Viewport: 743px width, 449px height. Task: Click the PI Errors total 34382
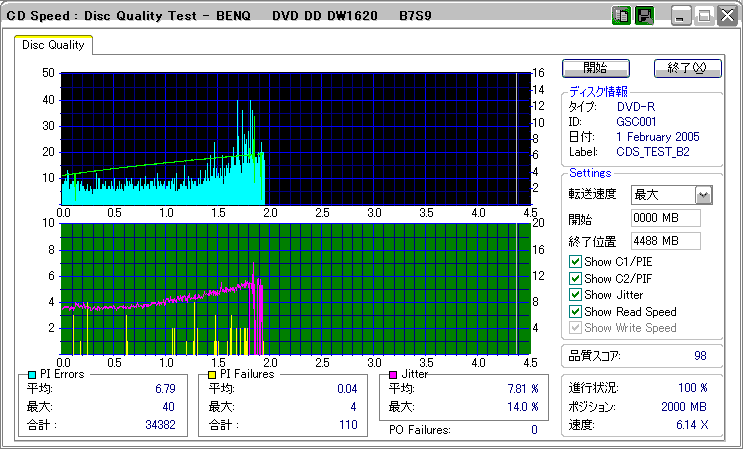[160, 425]
